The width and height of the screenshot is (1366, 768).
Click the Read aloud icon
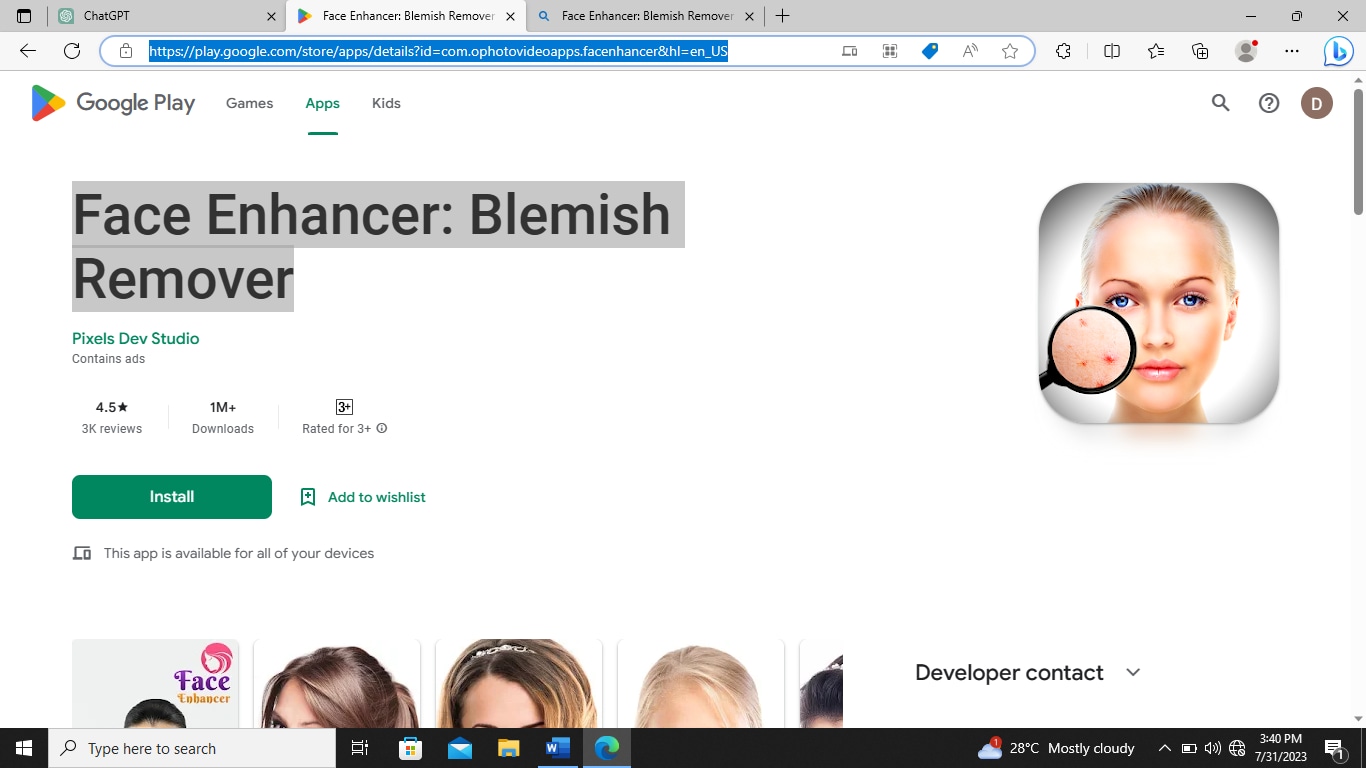[970, 51]
